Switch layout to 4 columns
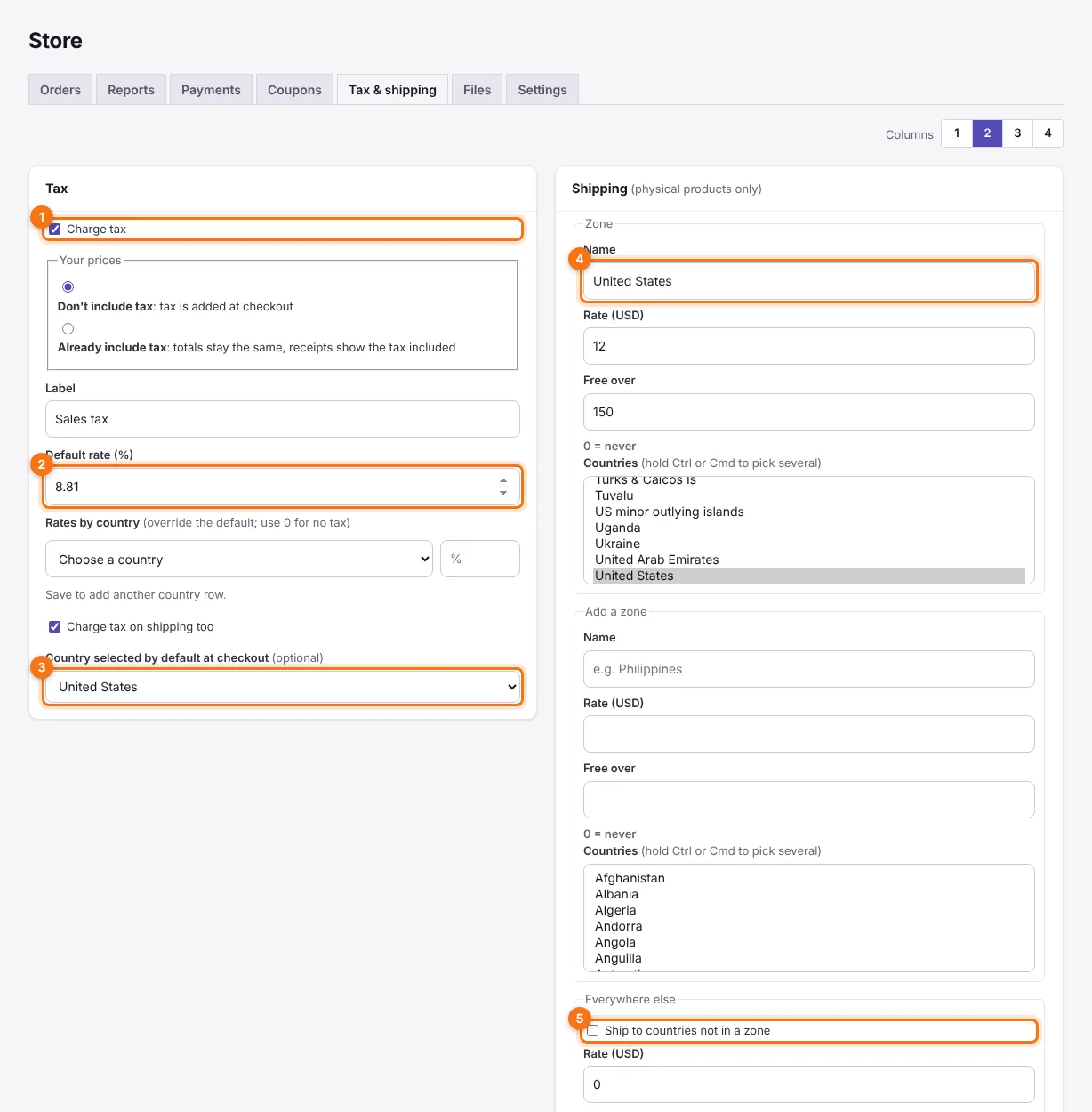Screen dimensions: 1092x1112 1048,133
